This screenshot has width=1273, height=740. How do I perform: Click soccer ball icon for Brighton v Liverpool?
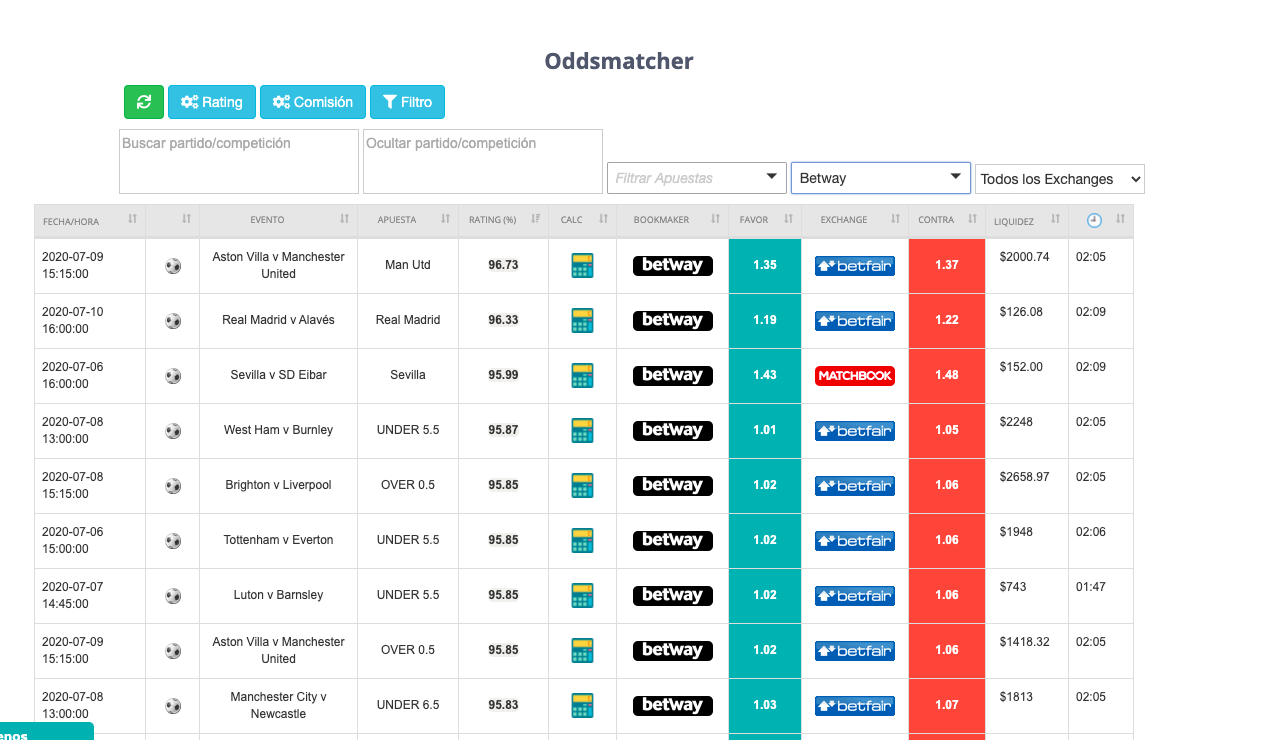[173, 486]
